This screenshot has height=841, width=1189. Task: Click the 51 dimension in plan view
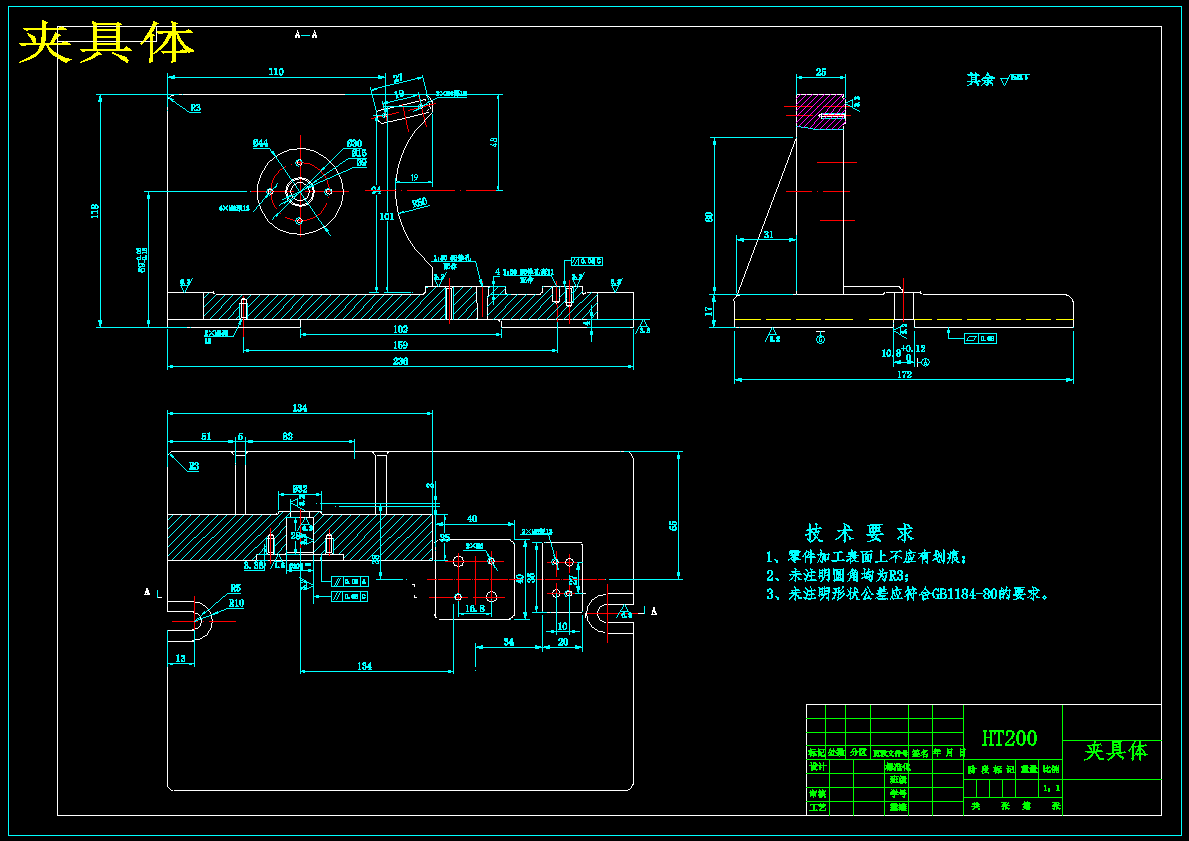click(x=206, y=436)
